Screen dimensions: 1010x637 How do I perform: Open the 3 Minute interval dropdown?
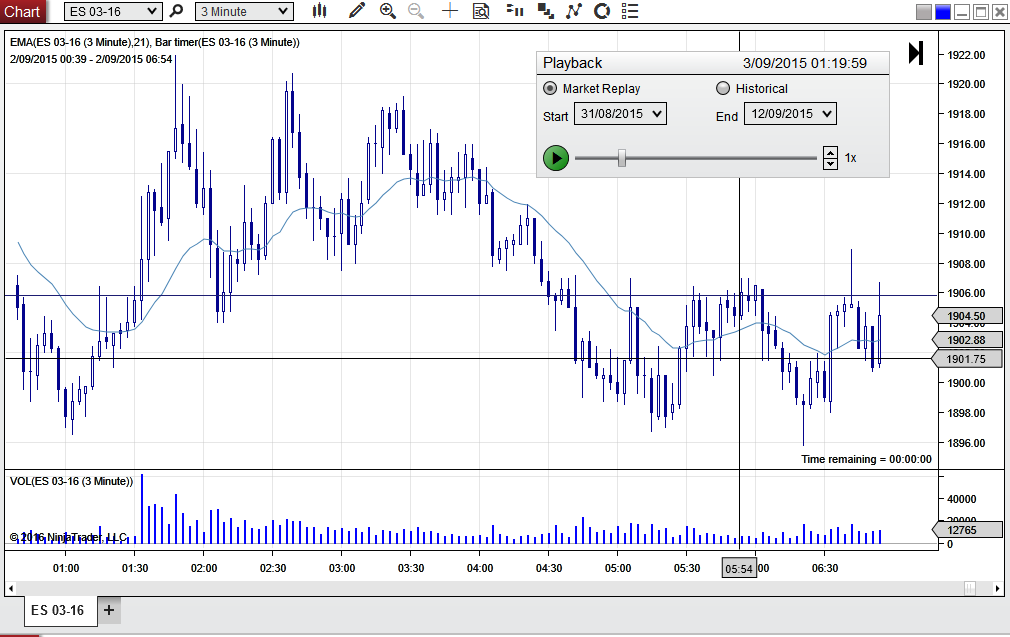pyautogui.click(x=244, y=12)
